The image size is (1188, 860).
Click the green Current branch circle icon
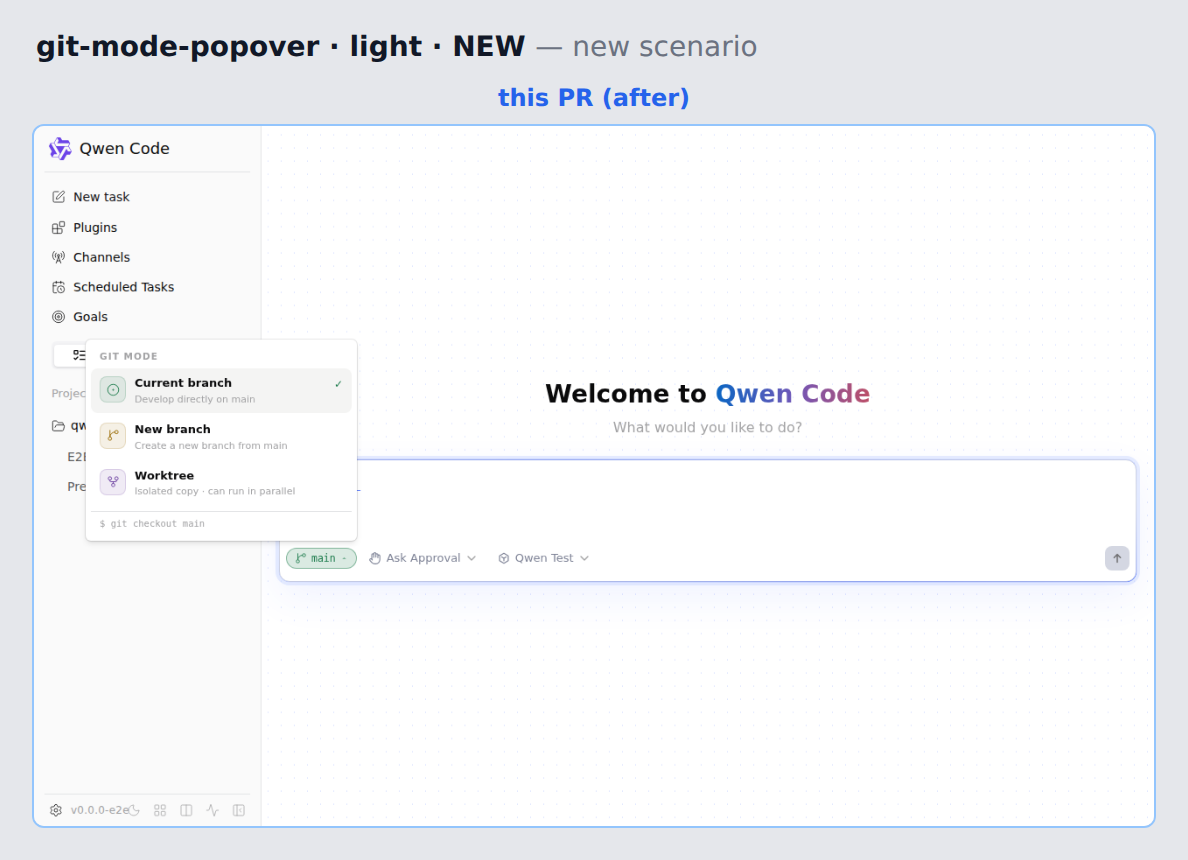[x=113, y=390]
